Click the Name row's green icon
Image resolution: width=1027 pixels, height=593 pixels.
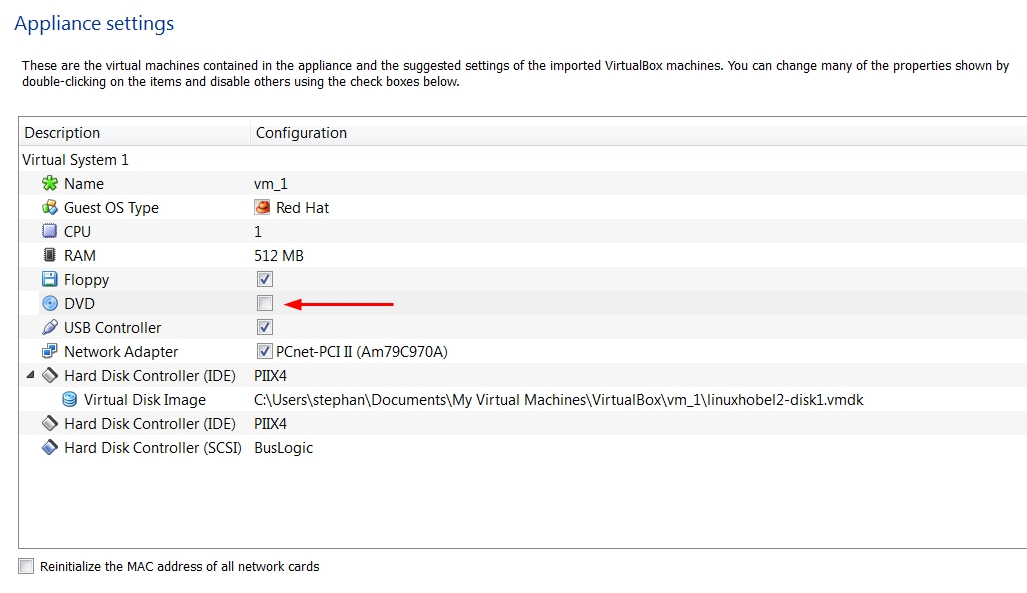[x=50, y=183]
